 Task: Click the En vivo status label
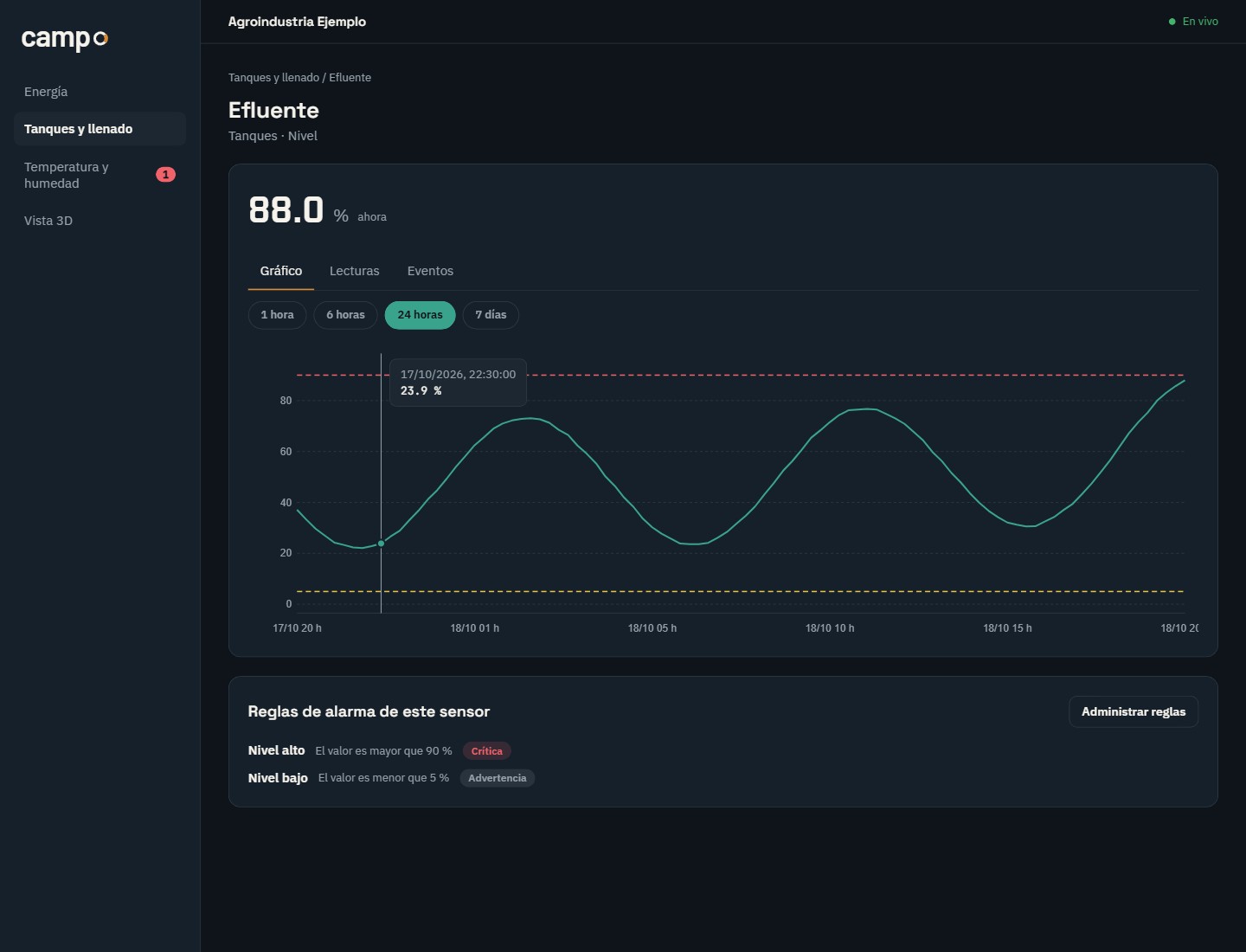pyautogui.click(x=1200, y=22)
